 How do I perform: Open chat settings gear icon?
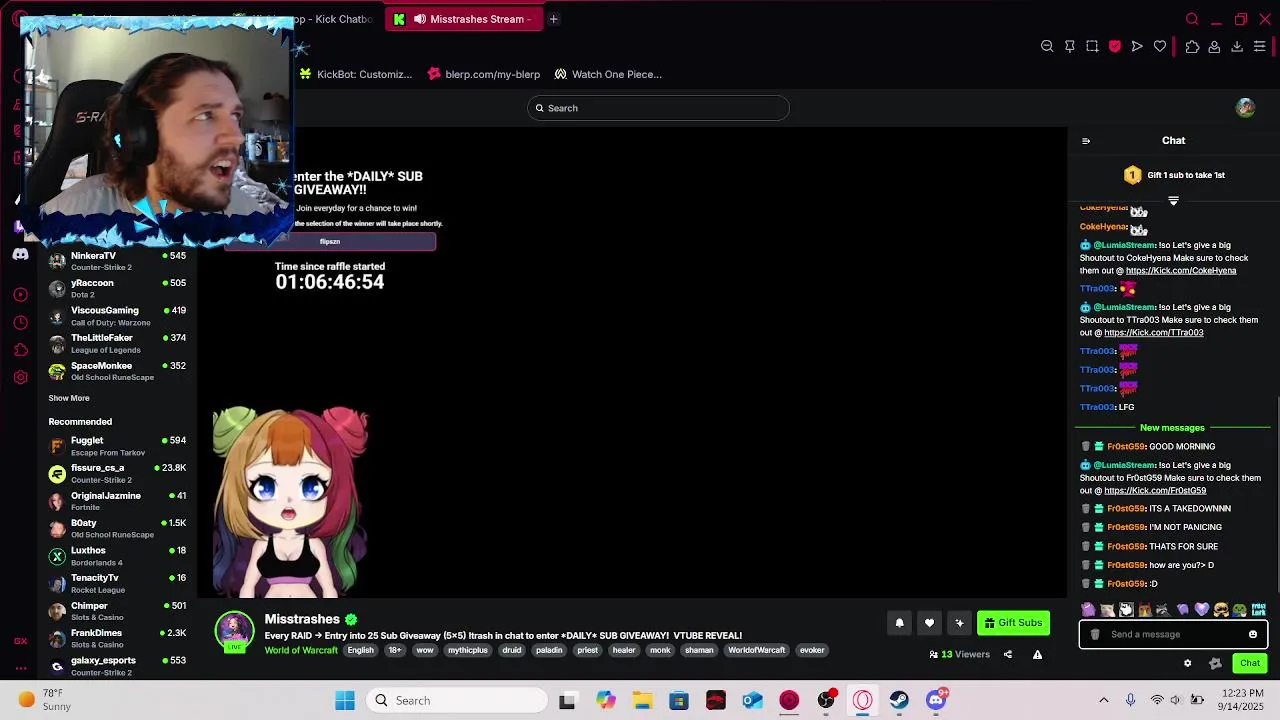click(x=1188, y=663)
